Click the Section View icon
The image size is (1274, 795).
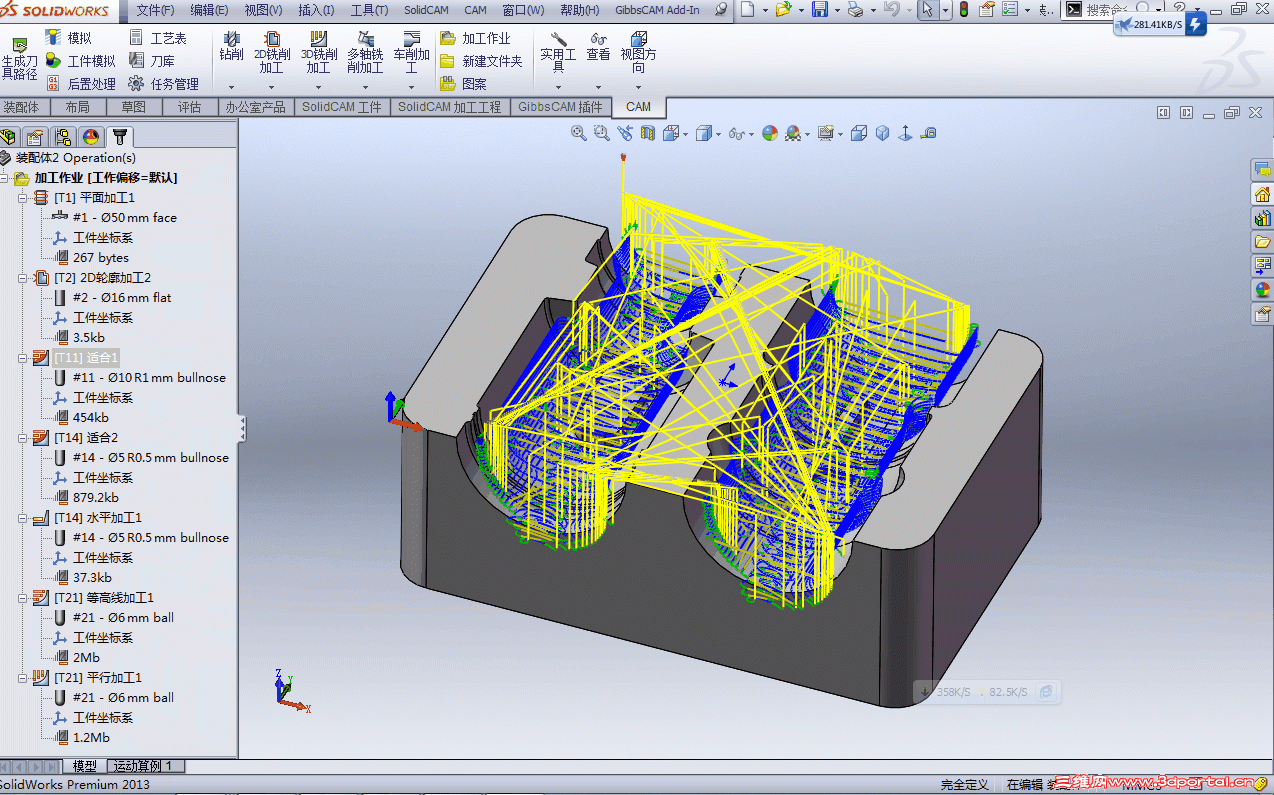648,133
